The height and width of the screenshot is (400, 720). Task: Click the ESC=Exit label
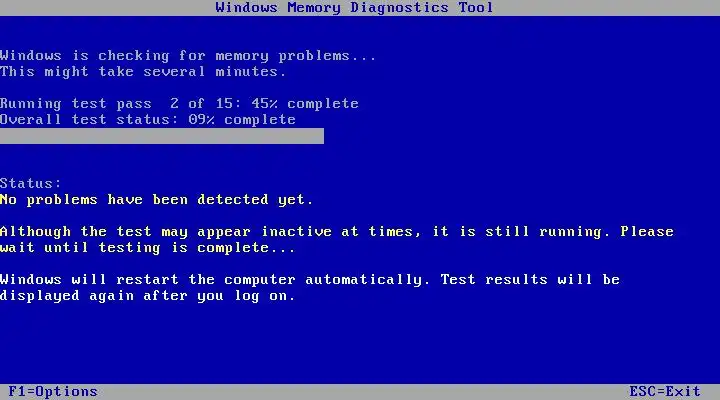pos(664,392)
